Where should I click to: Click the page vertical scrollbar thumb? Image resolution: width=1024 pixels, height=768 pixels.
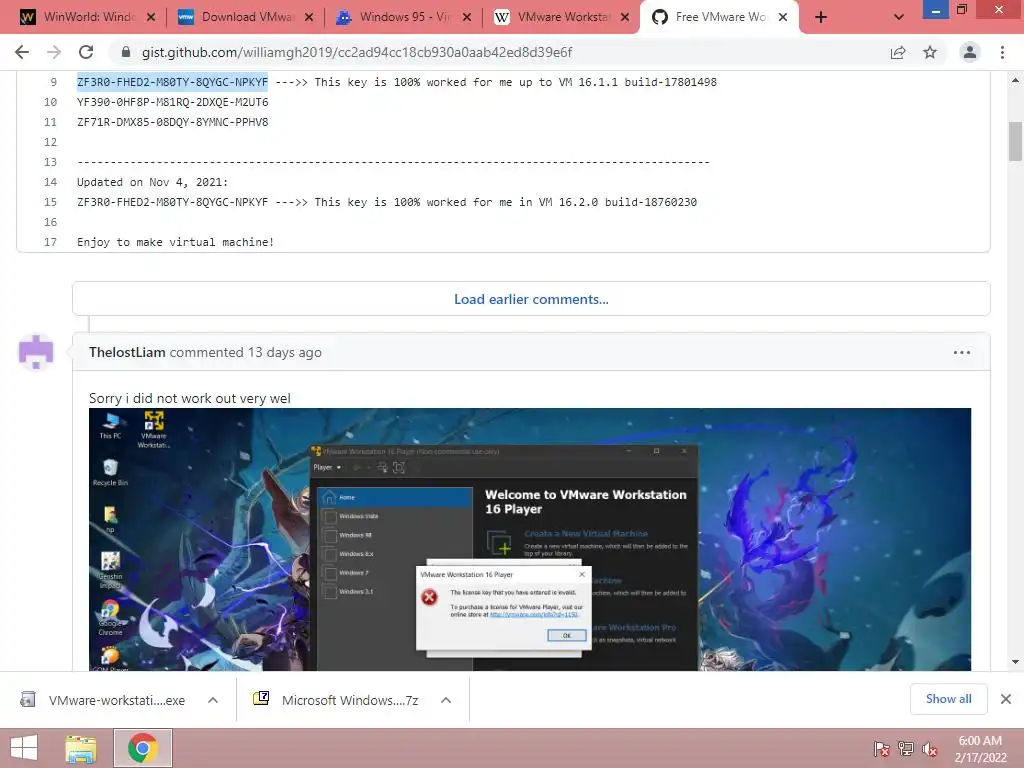pyautogui.click(x=1015, y=140)
